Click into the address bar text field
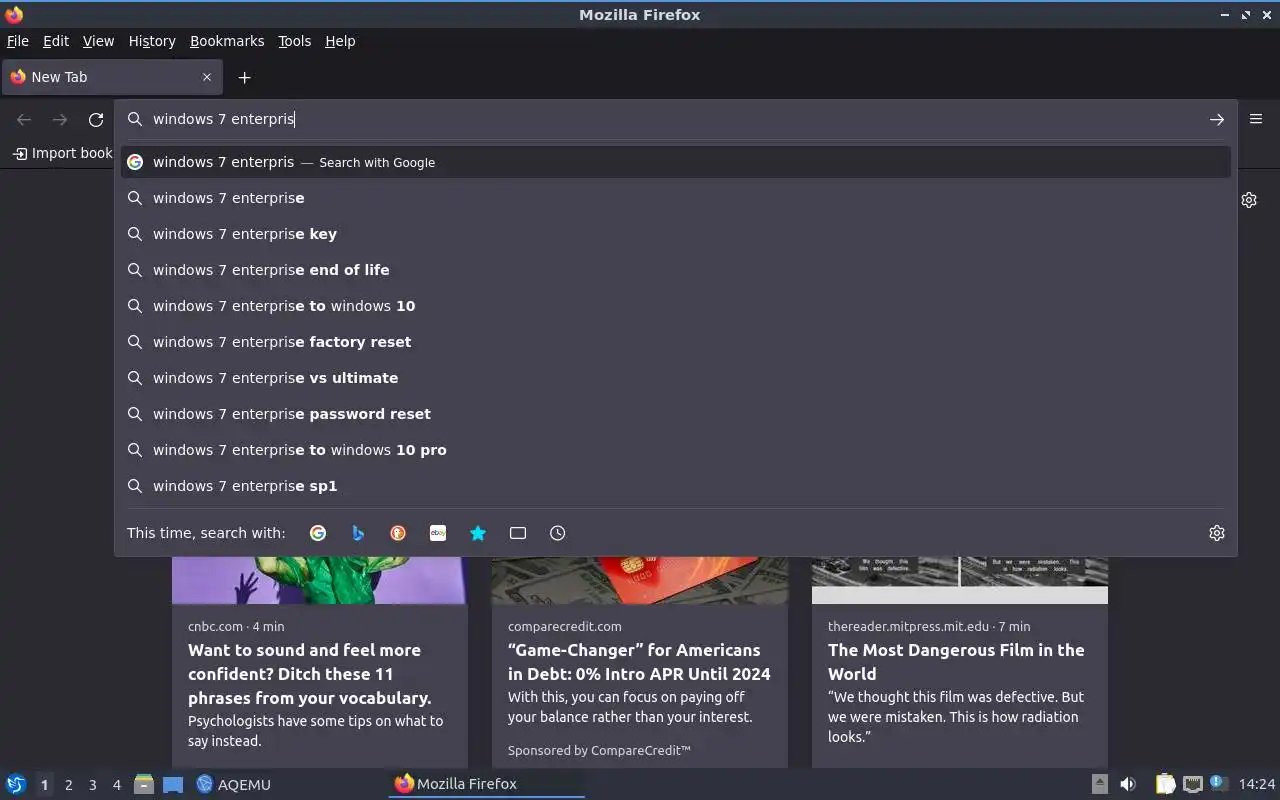This screenshot has height=800, width=1280. (675, 119)
